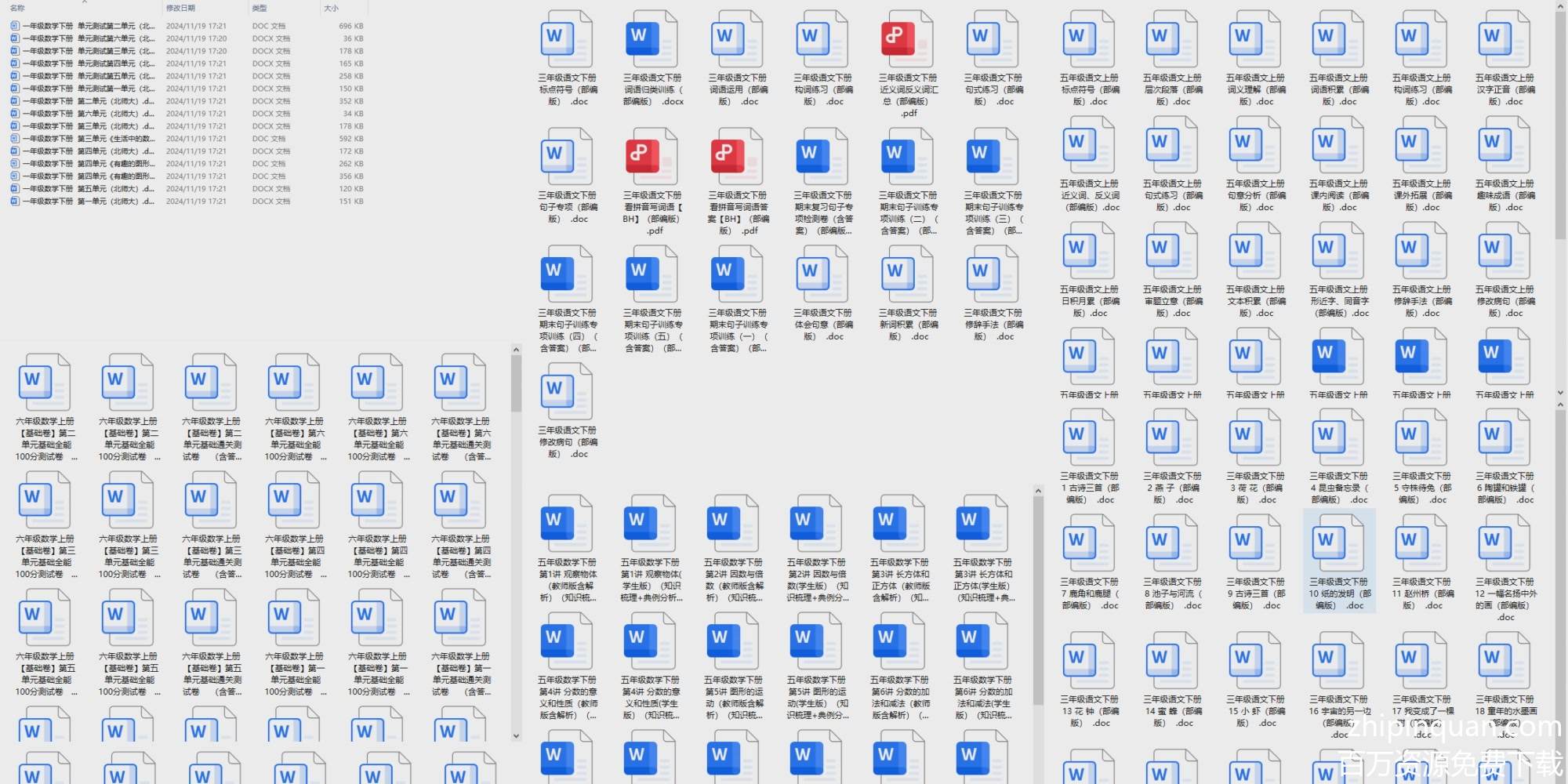Image resolution: width=1568 pixels, height=784 pixels.
Task: Open 三年级语文下册 词语归类训练 docx file
Action: pos(653,60)
